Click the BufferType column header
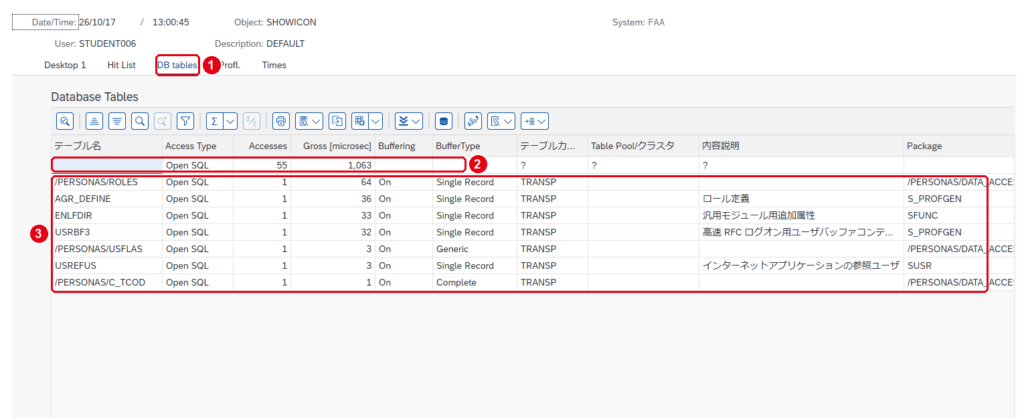1024x418 pixels. point(474,146)
